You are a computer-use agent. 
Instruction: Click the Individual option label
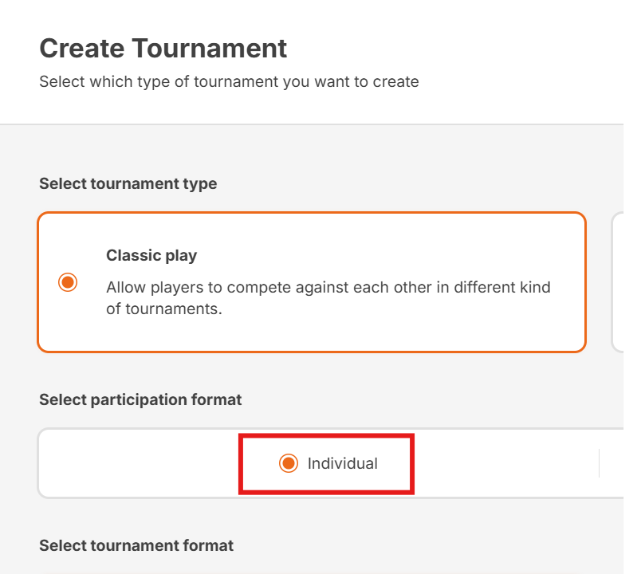tap(343, 463)
